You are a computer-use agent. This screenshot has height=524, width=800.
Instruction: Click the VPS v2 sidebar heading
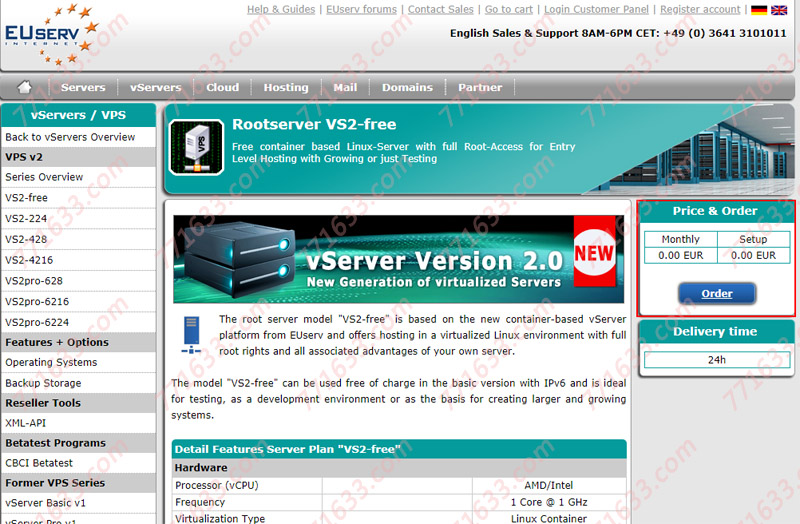coord(79,157)
